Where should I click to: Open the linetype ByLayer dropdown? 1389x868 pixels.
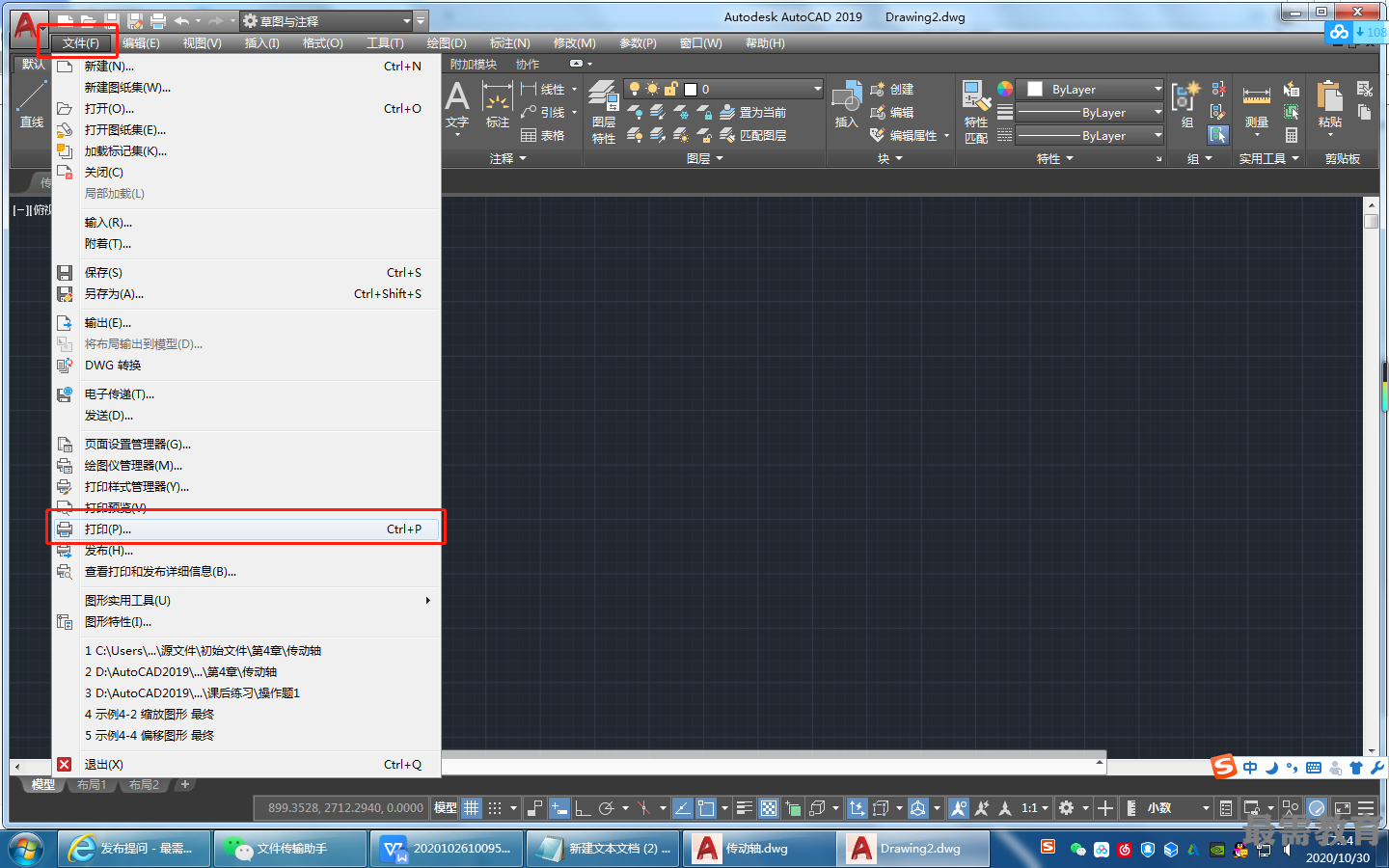point(1091,135)
